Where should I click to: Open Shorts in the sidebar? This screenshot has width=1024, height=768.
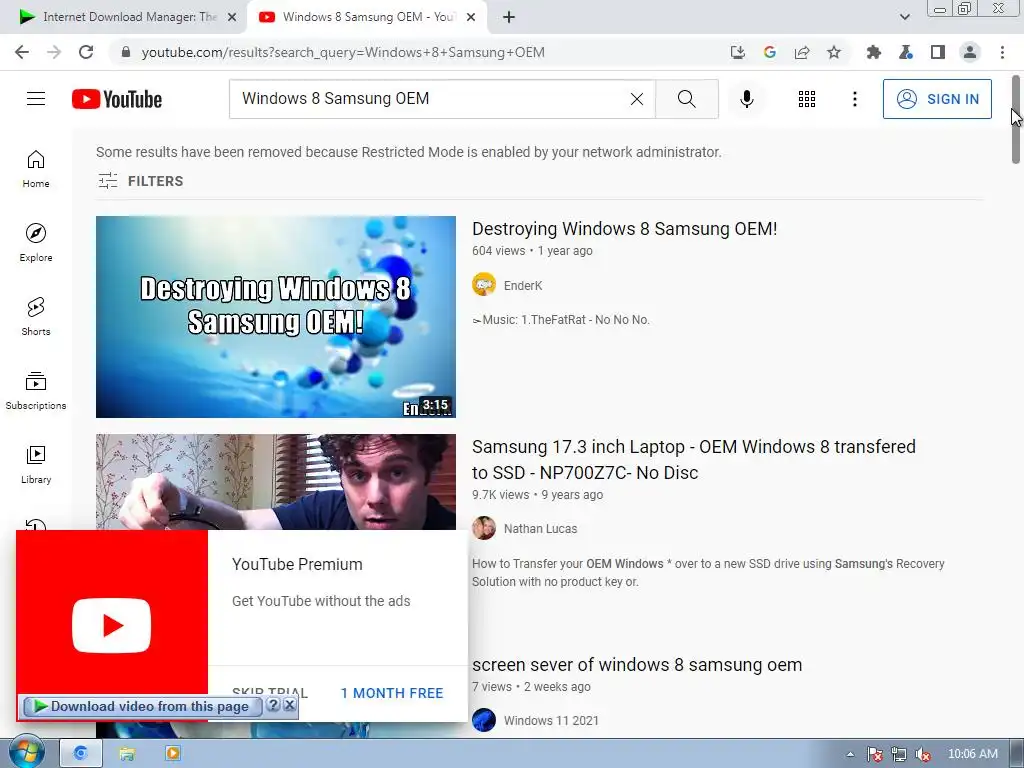click(36, 316)
